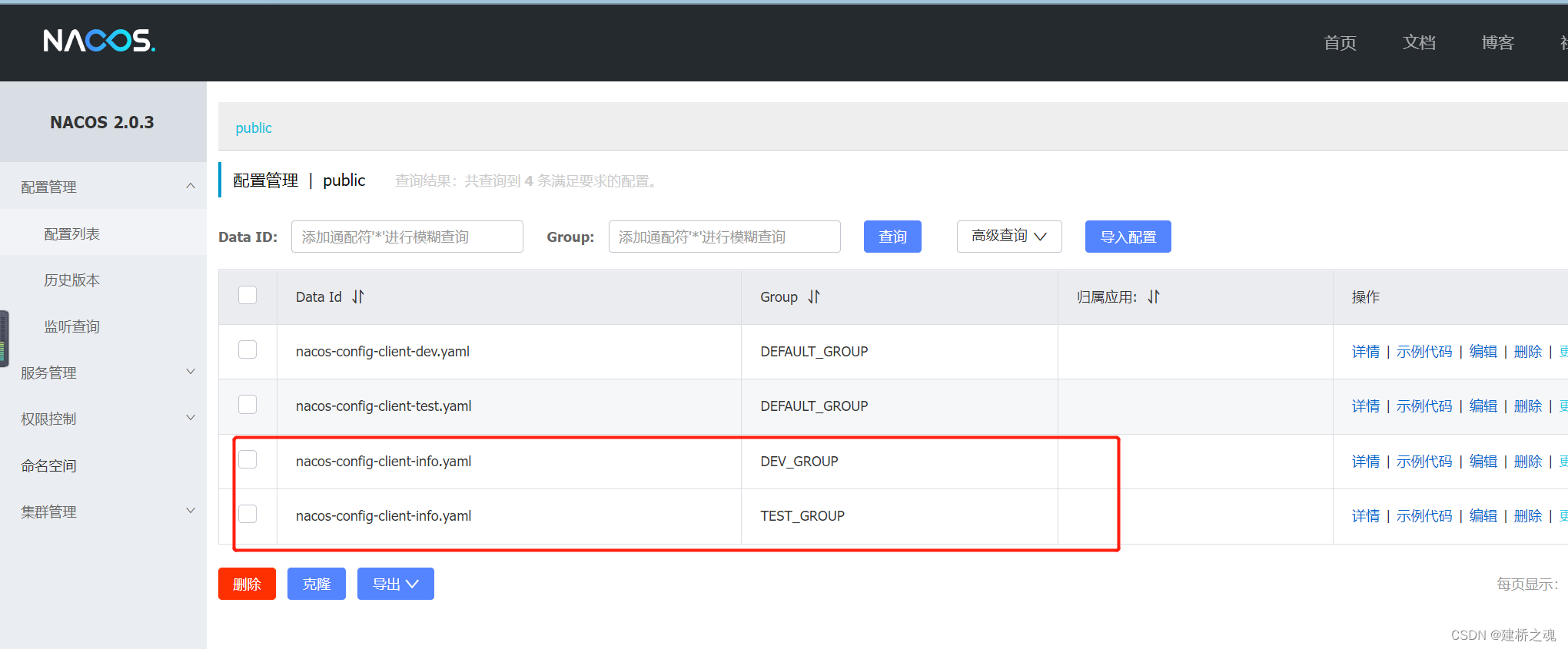This screenshot has width=1568, height=649.
Task: Select checkbox for TEST_GROUP config row
Action: (x=247, y=514)
